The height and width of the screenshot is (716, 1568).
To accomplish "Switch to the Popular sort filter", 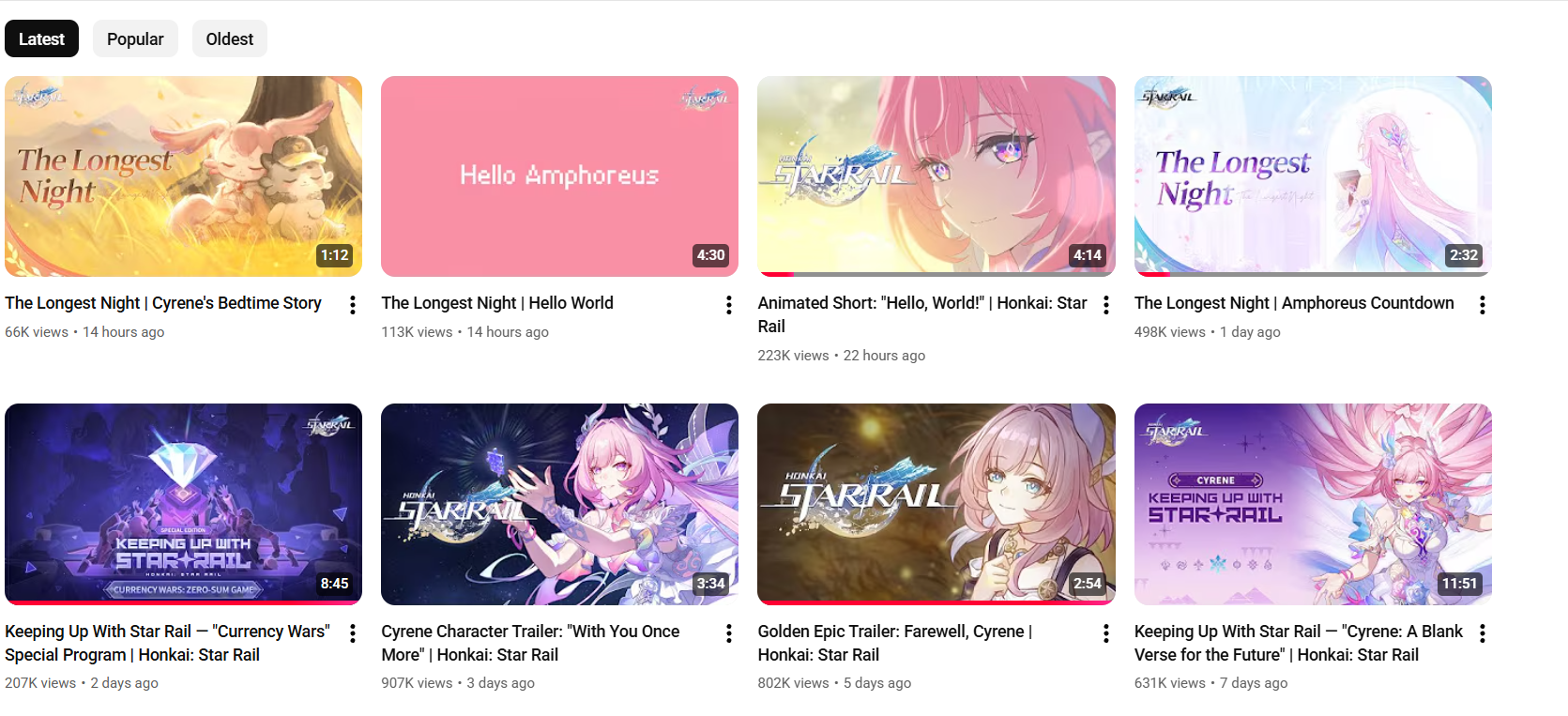I will [135, 38].
